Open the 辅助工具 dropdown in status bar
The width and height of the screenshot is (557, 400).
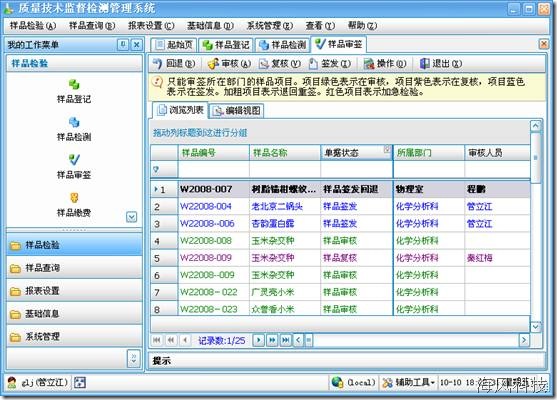[x=409, y=382]
